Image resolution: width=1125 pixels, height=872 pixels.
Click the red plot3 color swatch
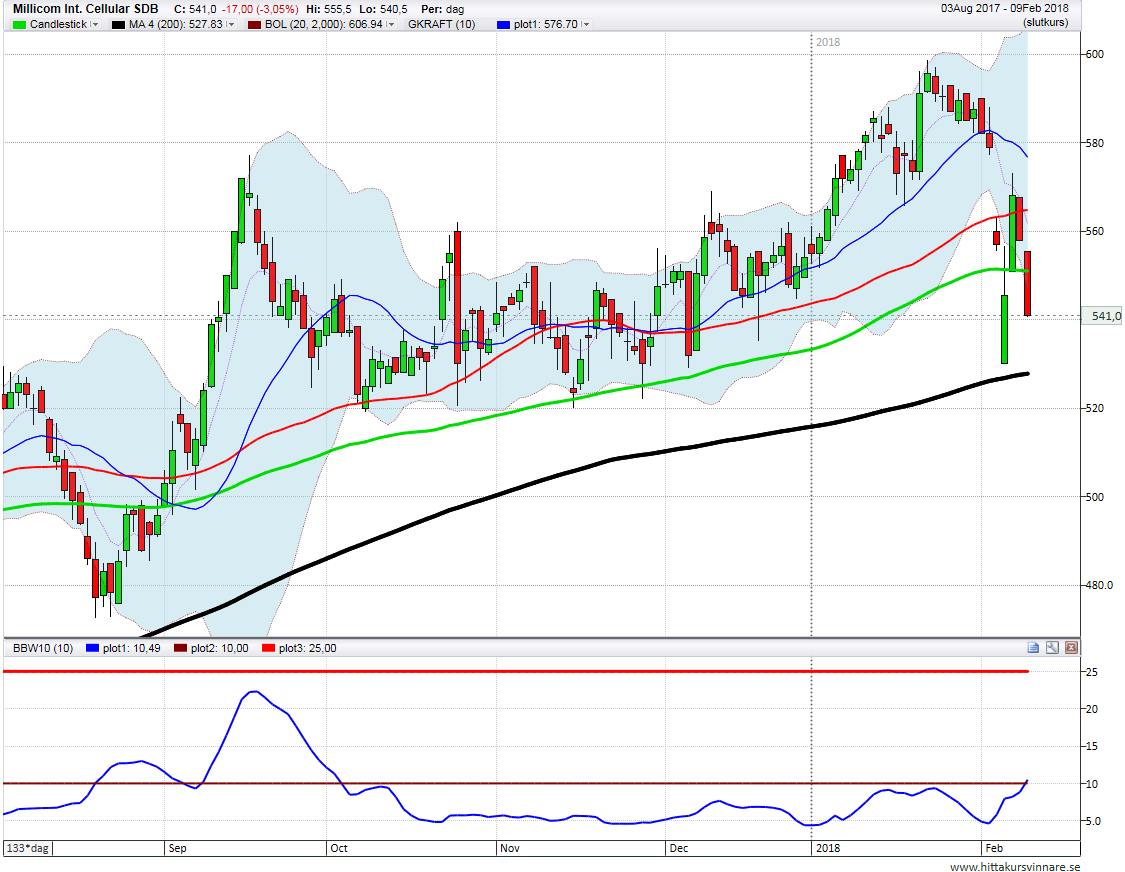click(268, 648)
